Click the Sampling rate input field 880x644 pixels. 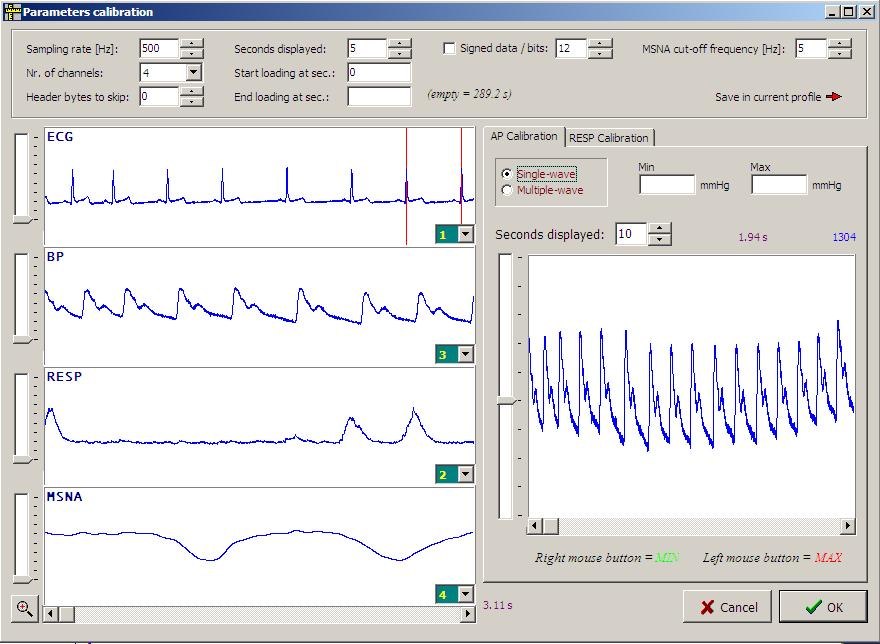(x=159, y=48)
